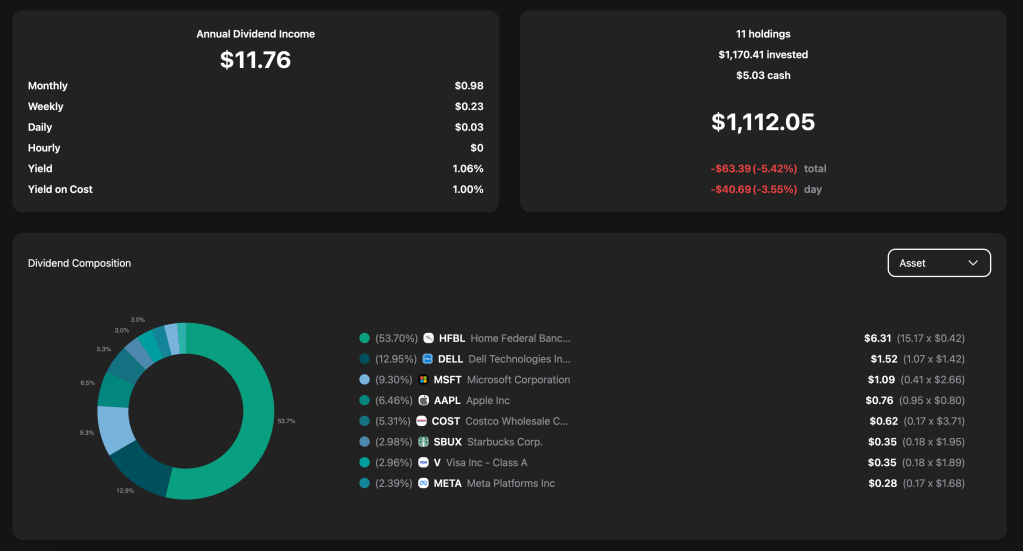Click the light blue 9.3% donut segment
Viewport: 1023px width, 551px height.
(x=115, y=428)
